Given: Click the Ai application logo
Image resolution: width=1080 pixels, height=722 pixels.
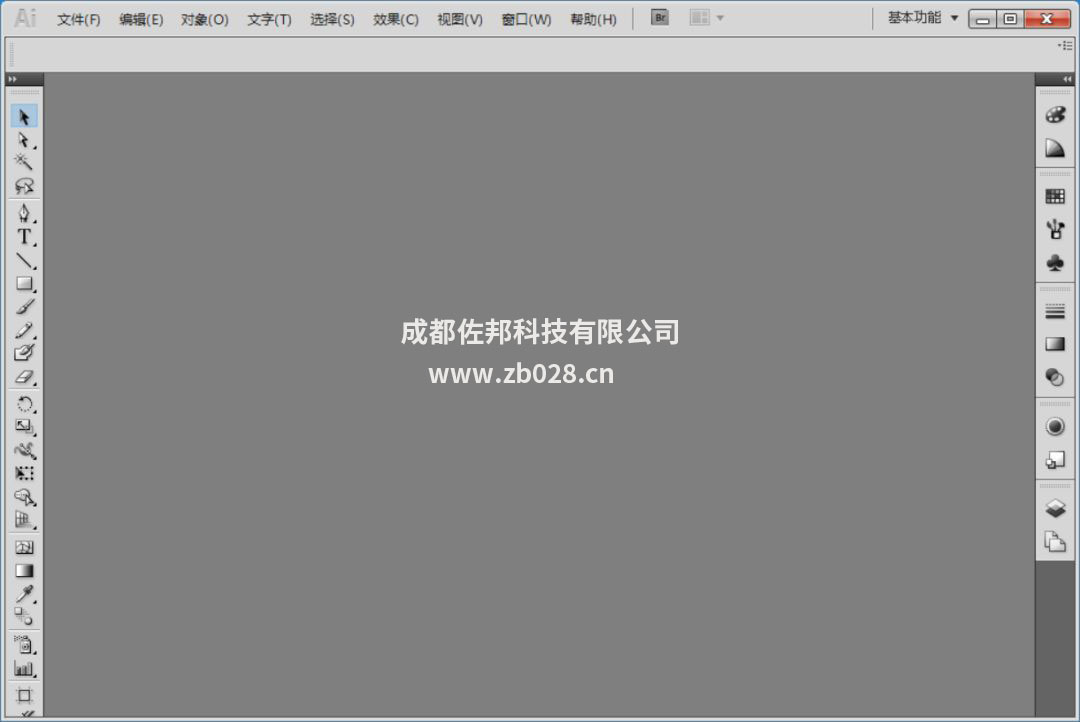Looking at the screenshot, I should 25,18.
